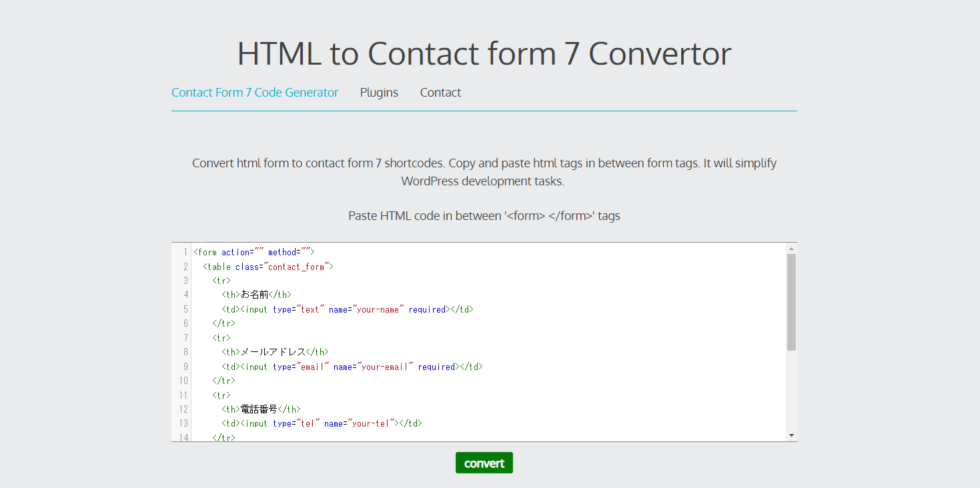The height and width of the screenshot is (488, 980).
Task: Click the 電話番号 header code line
Action: click(x=261, y=409)
